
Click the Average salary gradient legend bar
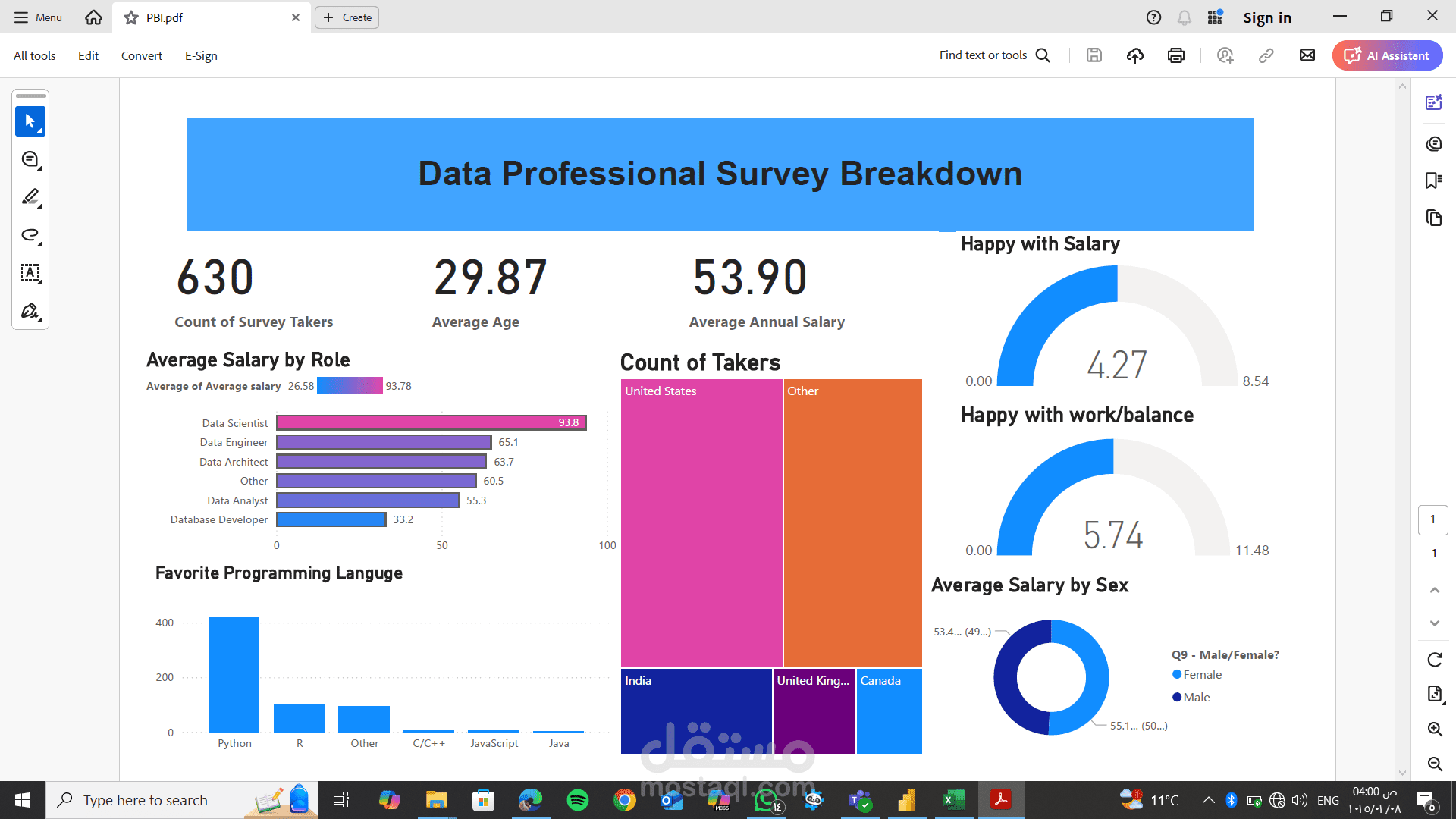(x=350, y=386)
